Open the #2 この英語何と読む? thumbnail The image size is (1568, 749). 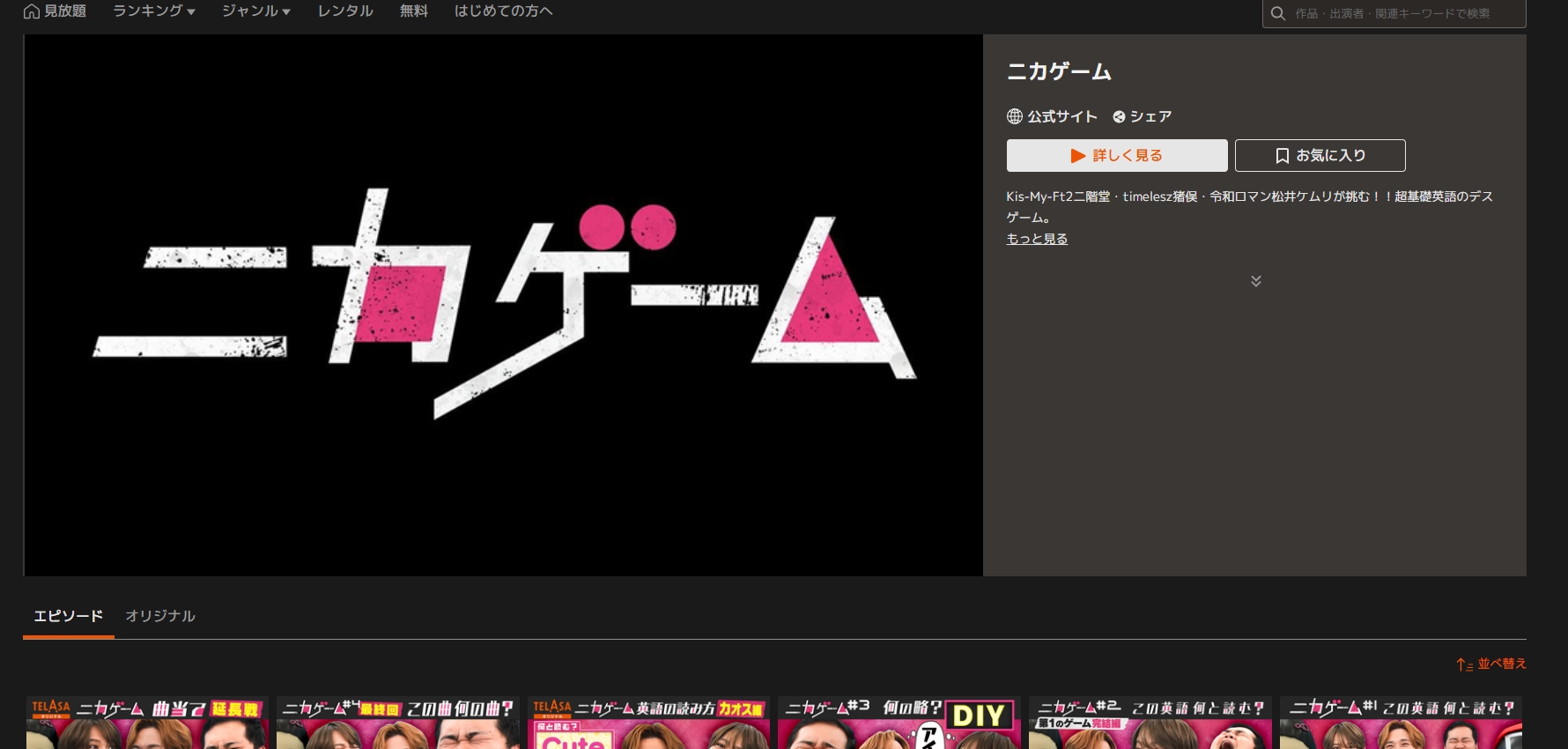pyautogui.click(x=1150, y=723)
